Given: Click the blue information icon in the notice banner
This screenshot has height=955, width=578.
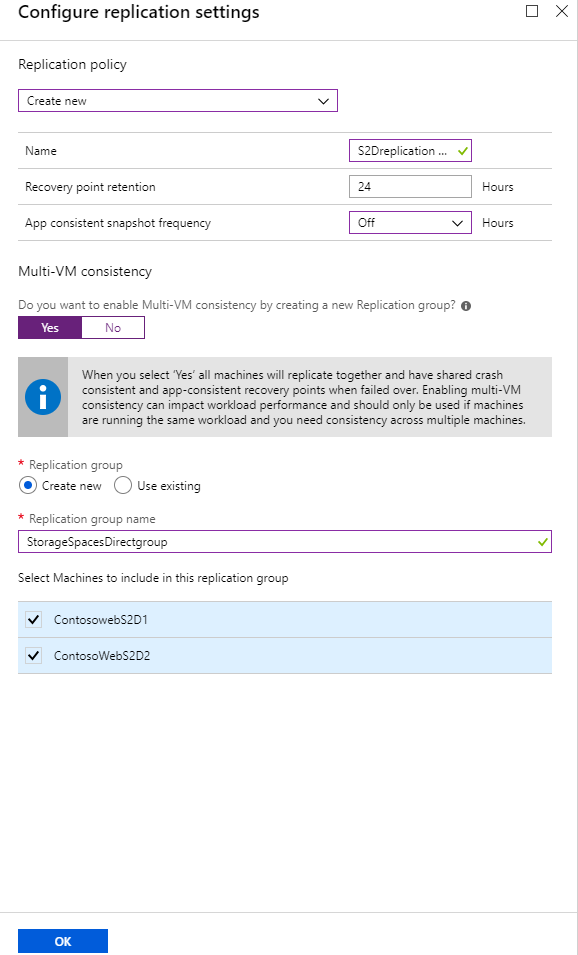Looking at the screenshot, I should pyautogui.click(x=40, y=394).
